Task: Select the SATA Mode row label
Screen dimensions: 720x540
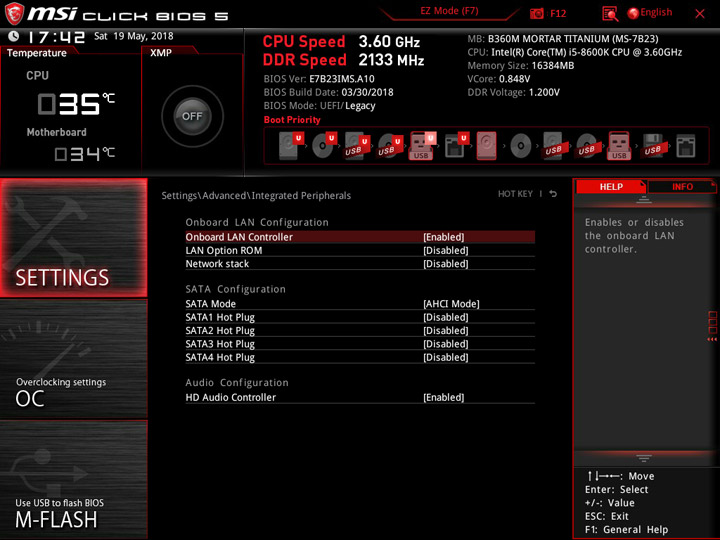Action: click(x=210, y=304)
